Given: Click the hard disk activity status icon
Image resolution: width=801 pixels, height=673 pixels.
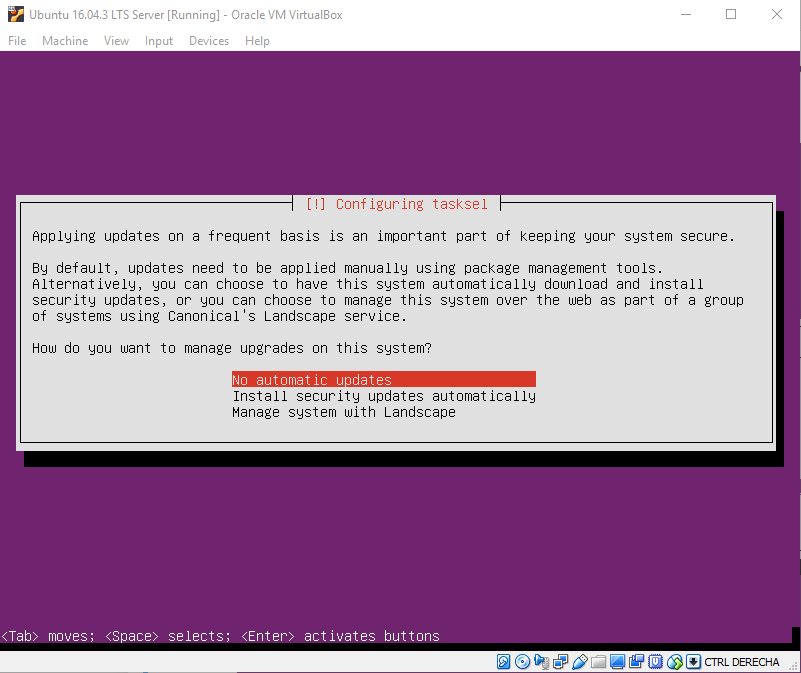Looking at the screenshot, I should [504, 662].
